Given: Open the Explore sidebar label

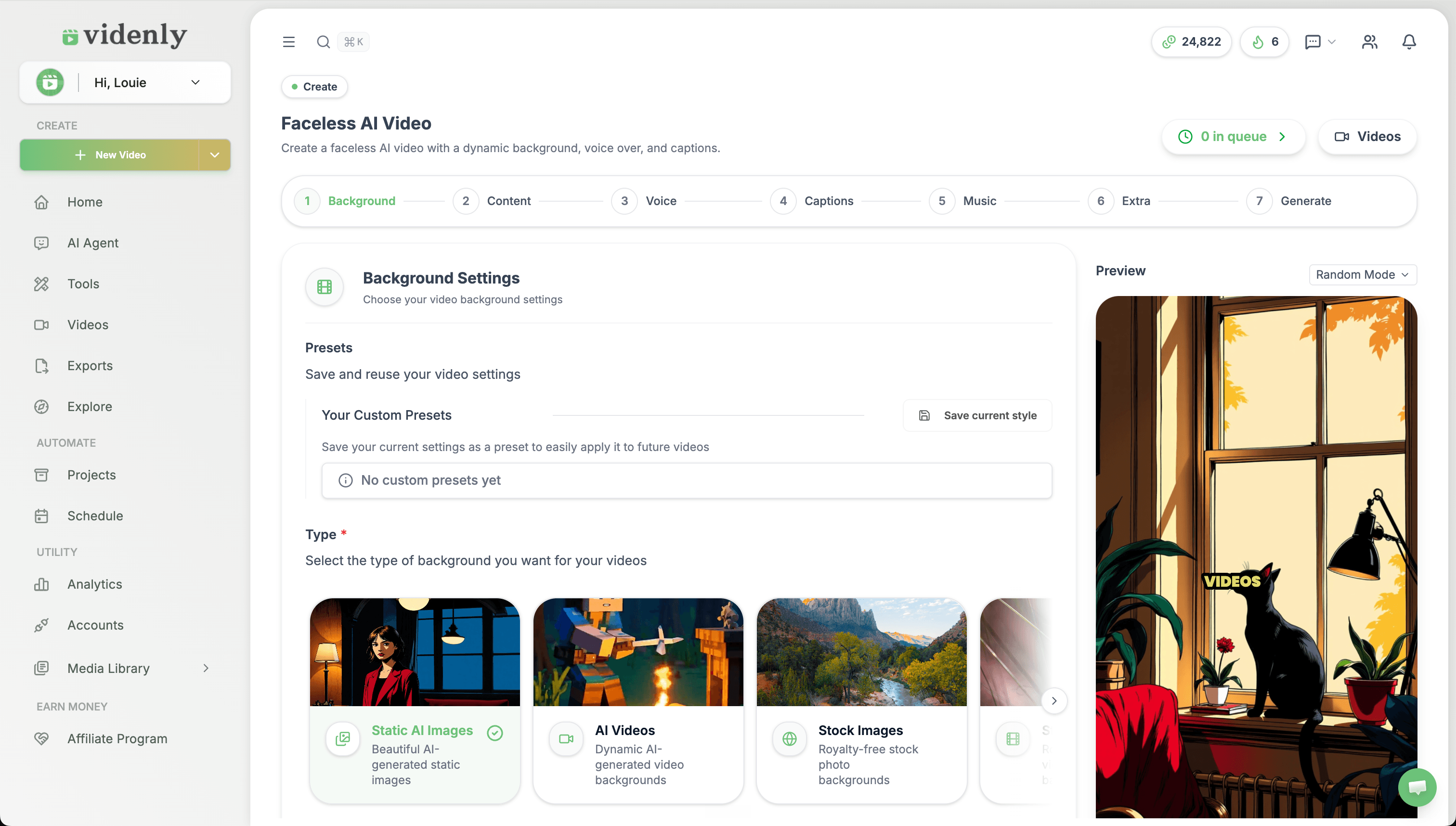Looking at the screenshot, I should (x=90, y=407).
